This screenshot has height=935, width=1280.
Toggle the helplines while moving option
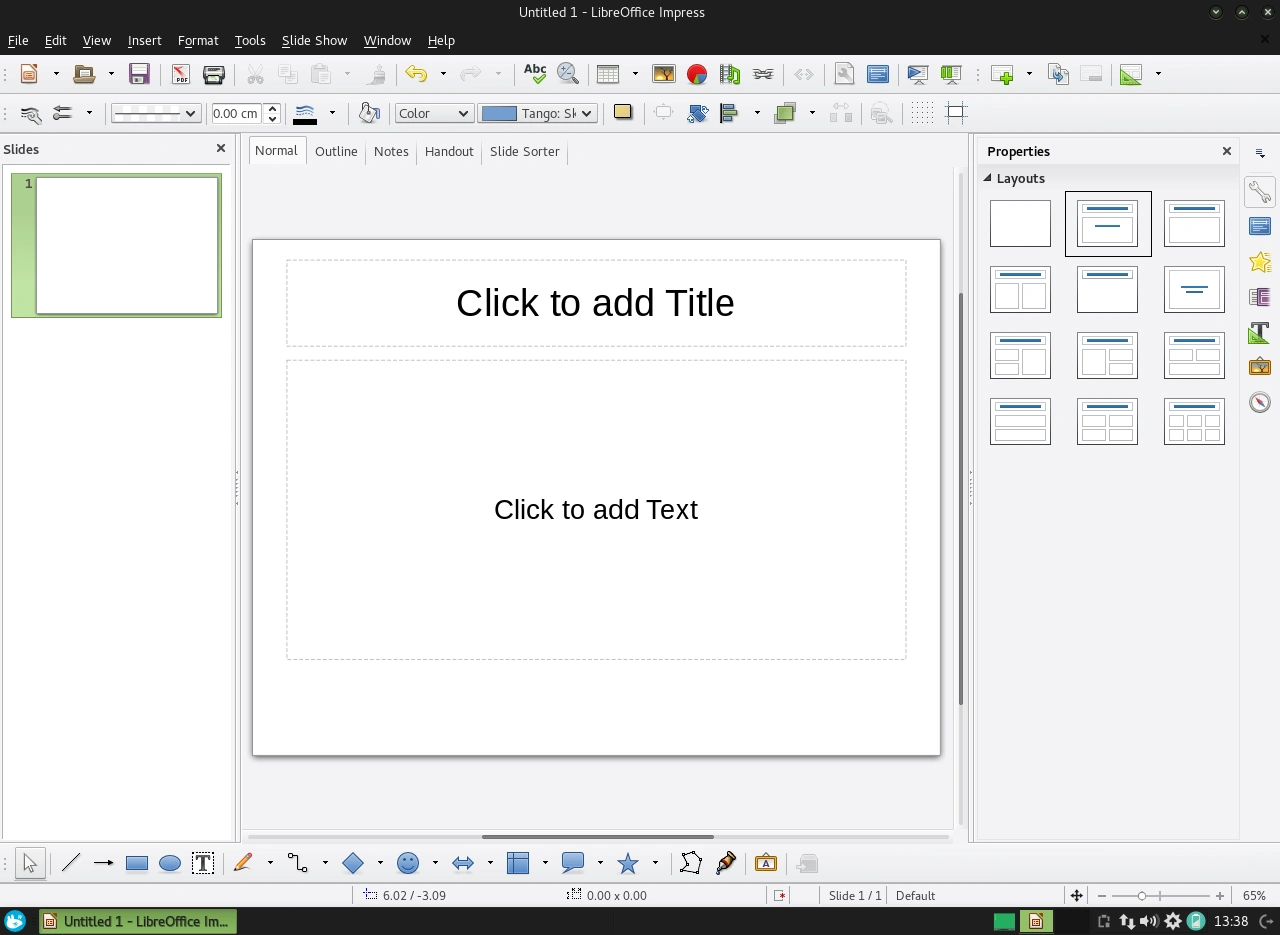pos(955,112)
